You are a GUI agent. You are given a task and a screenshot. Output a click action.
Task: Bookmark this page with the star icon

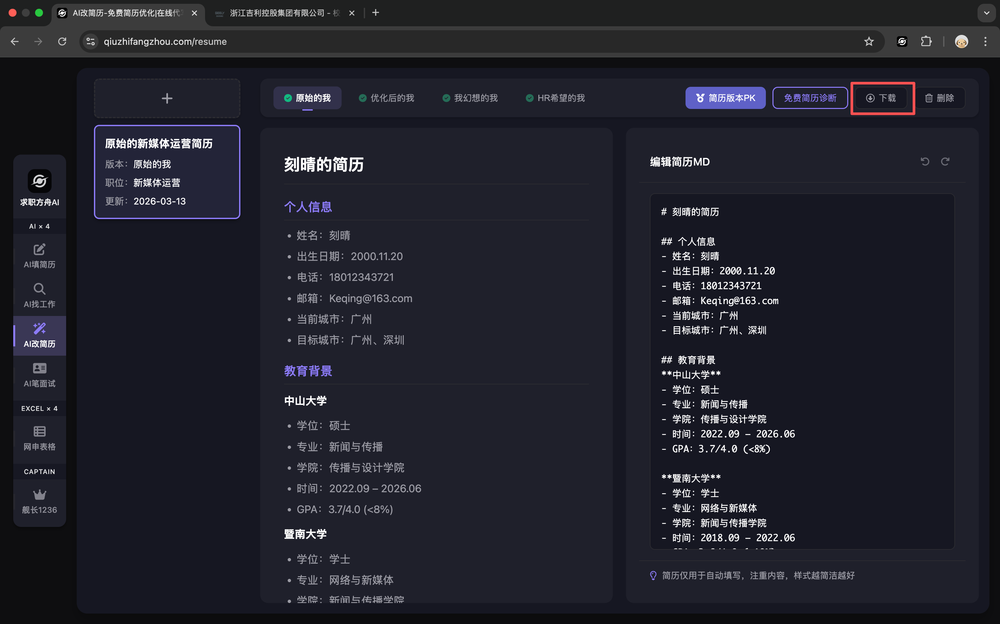(869, 41)
